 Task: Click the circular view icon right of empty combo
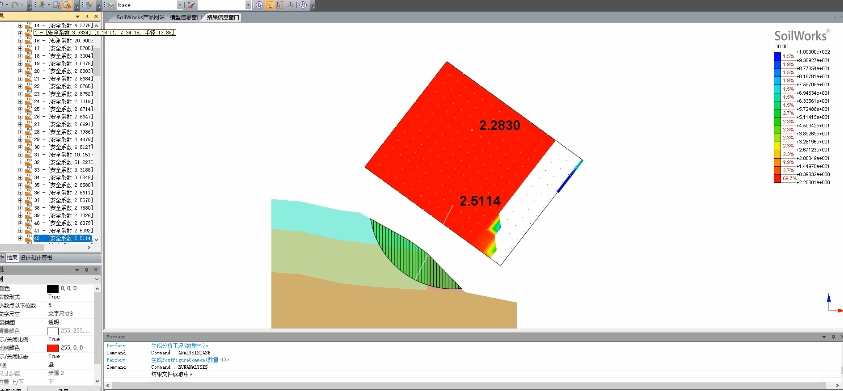point(259,5)
